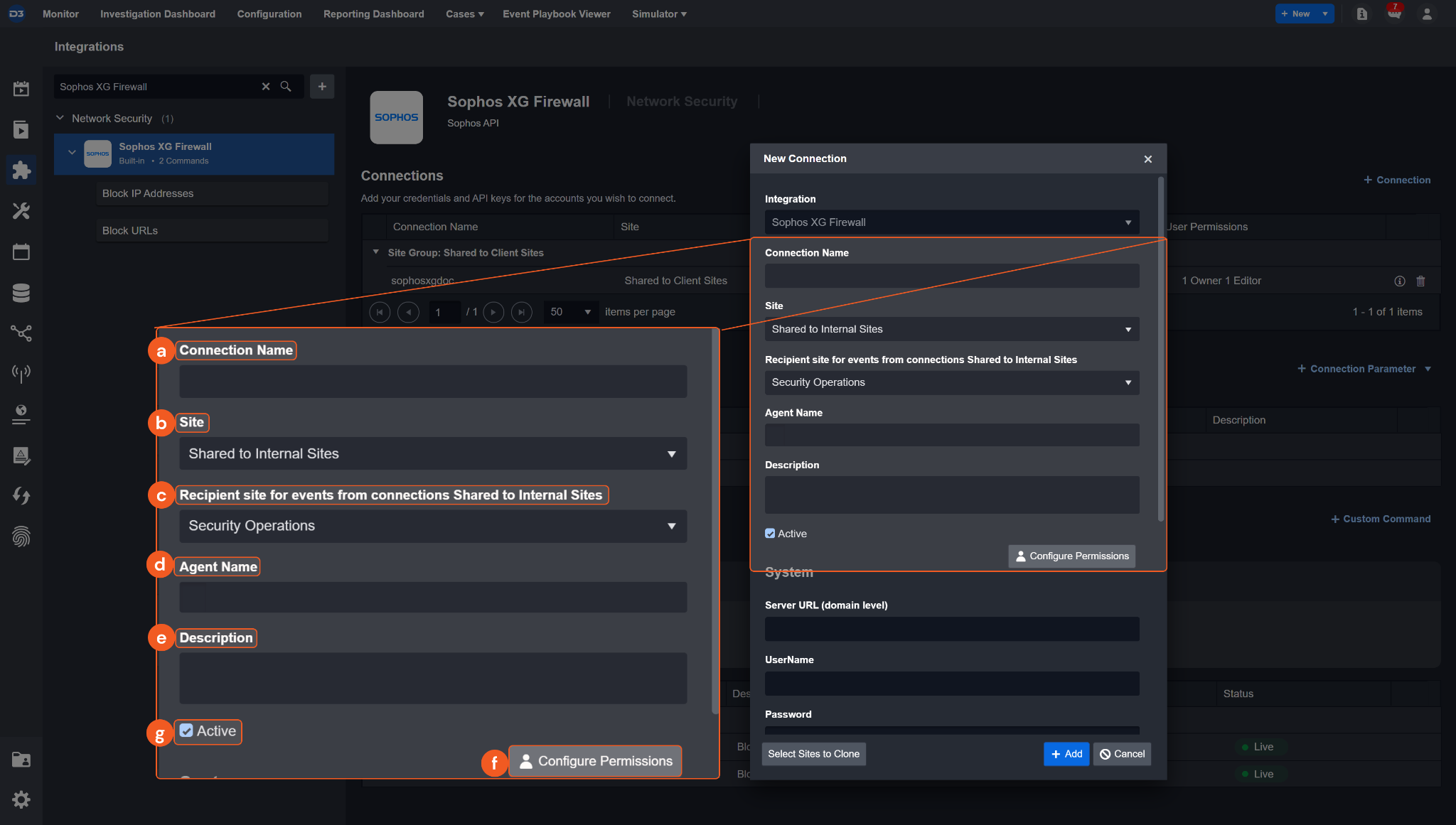Viewport: 1456px width, 825px height.
Task: Open the play-document playbook sidebar icon
Action: pyautogui.click(x=21, y=129)
